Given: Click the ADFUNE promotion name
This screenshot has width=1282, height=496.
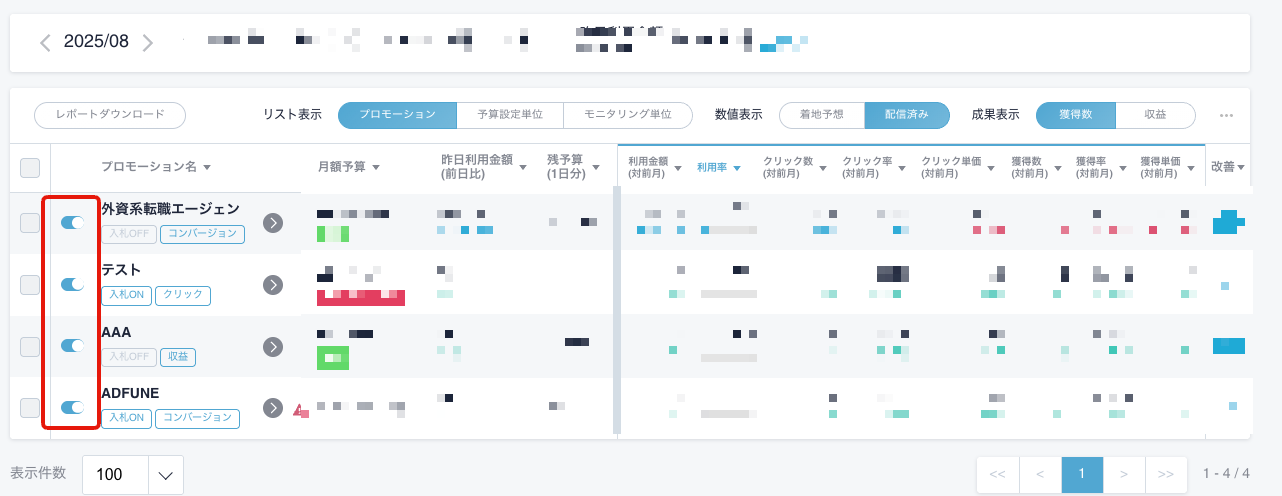Looking at the screenshot, I should tap(130, 393).
